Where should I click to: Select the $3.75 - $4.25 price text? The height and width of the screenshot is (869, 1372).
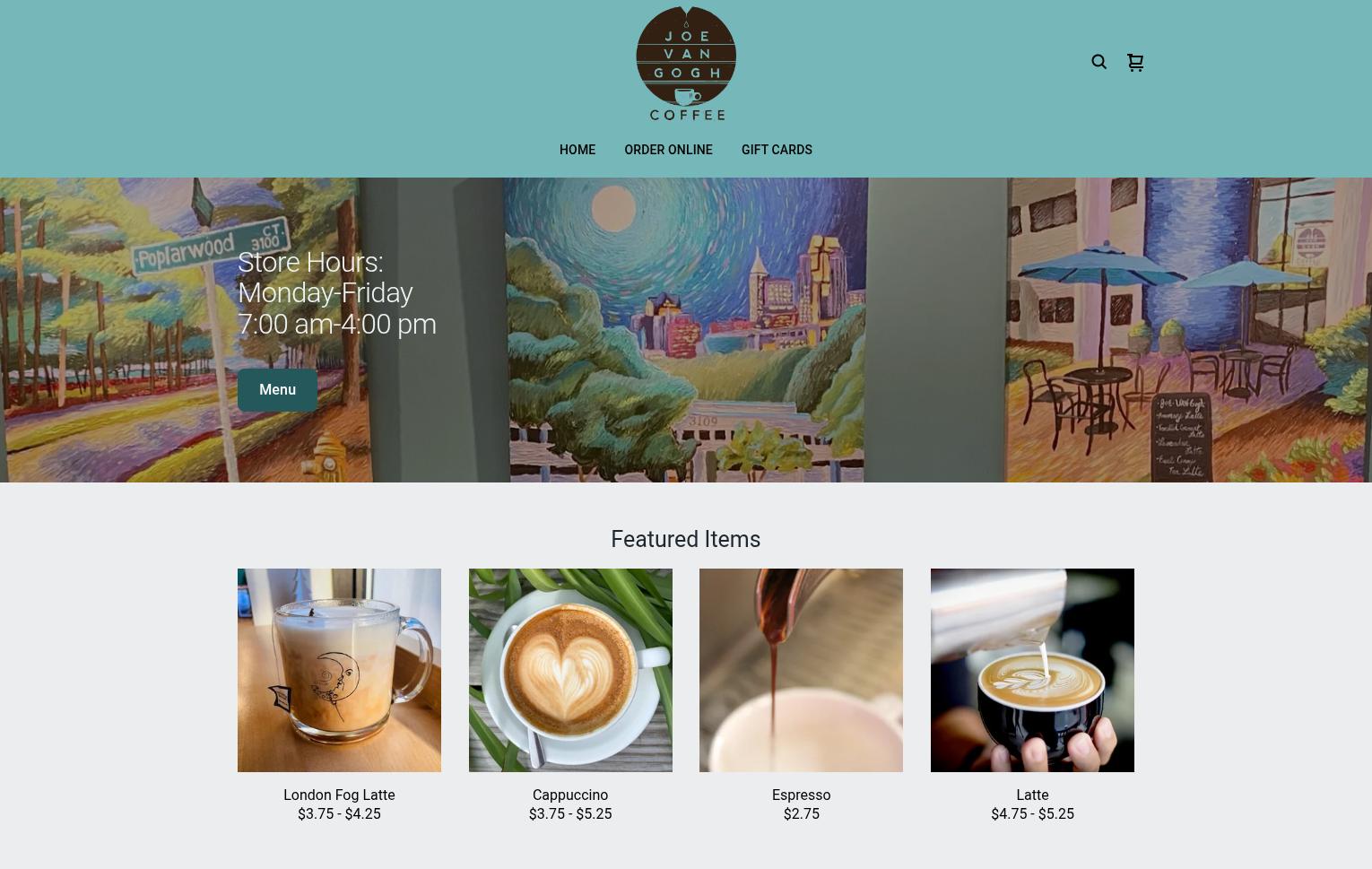coord(339,814)
